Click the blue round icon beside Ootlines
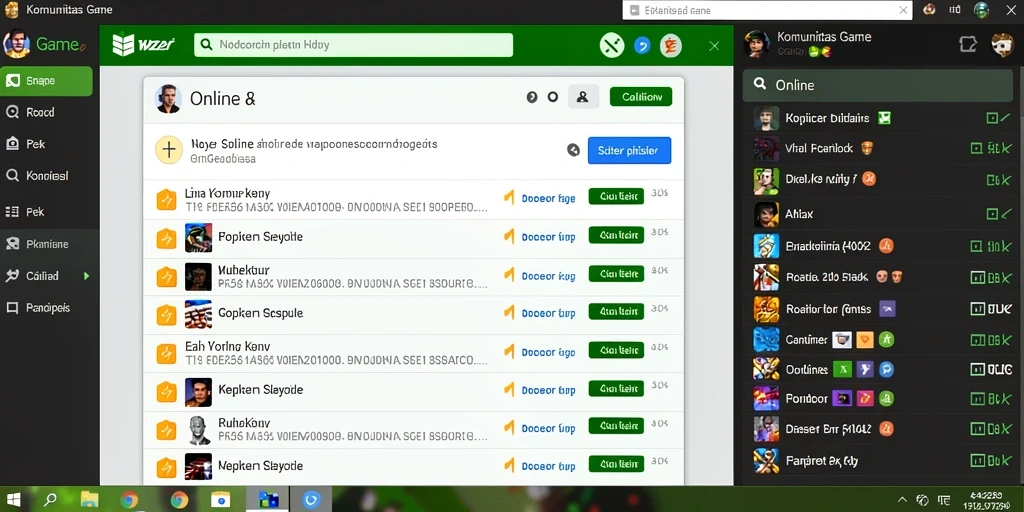Image resolution: width=1024 pixels, height=512 pixels. click(887, 370)
